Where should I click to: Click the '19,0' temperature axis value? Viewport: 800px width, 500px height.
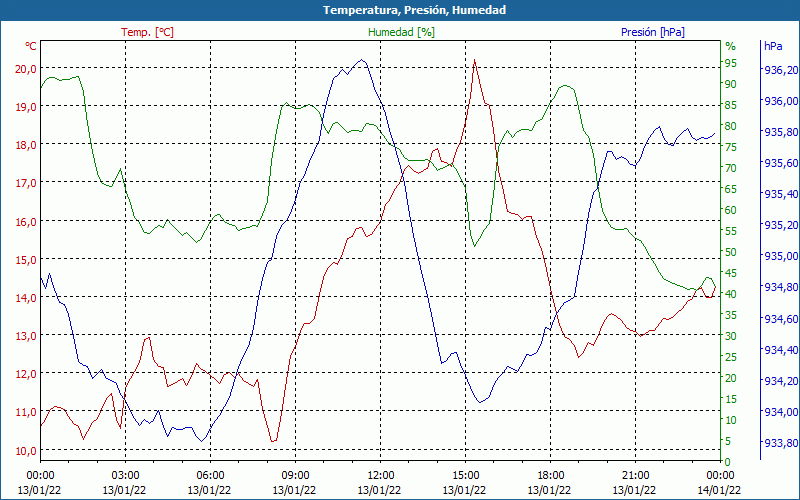point(26,107)
